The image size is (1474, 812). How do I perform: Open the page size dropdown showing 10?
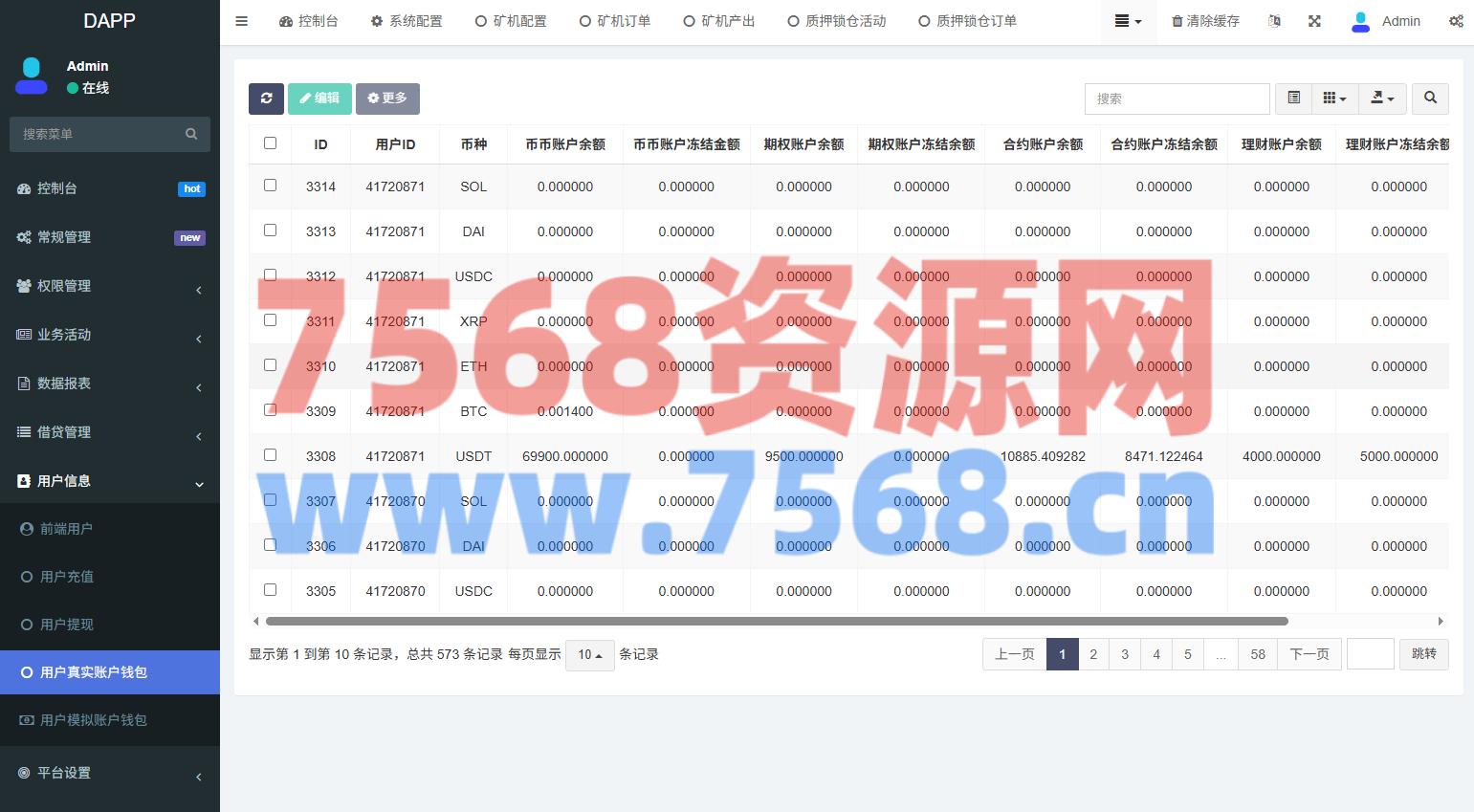pos(589,655)
